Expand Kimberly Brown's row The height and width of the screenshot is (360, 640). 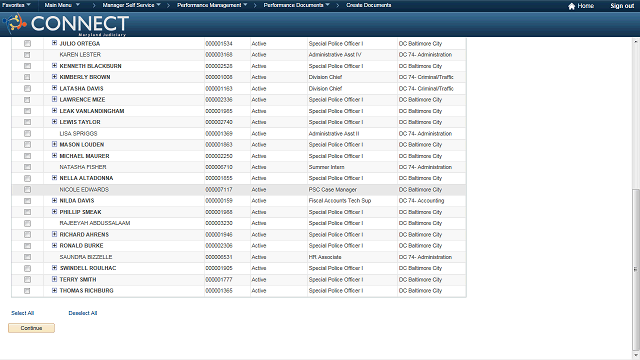(x=54, y=77)
